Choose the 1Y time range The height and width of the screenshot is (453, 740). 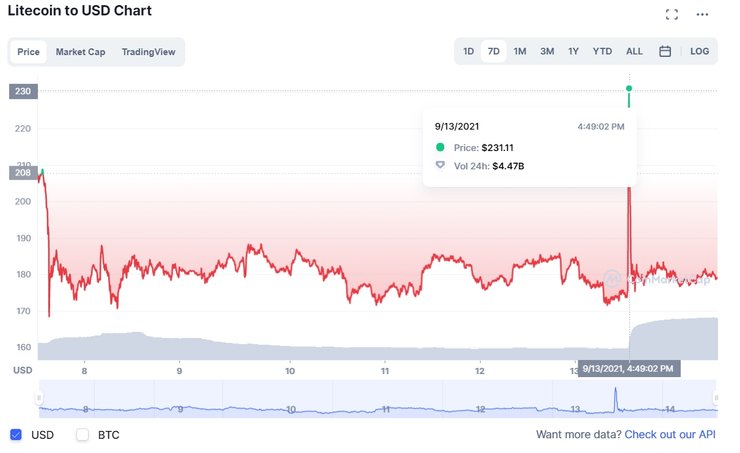coord(573,51)
